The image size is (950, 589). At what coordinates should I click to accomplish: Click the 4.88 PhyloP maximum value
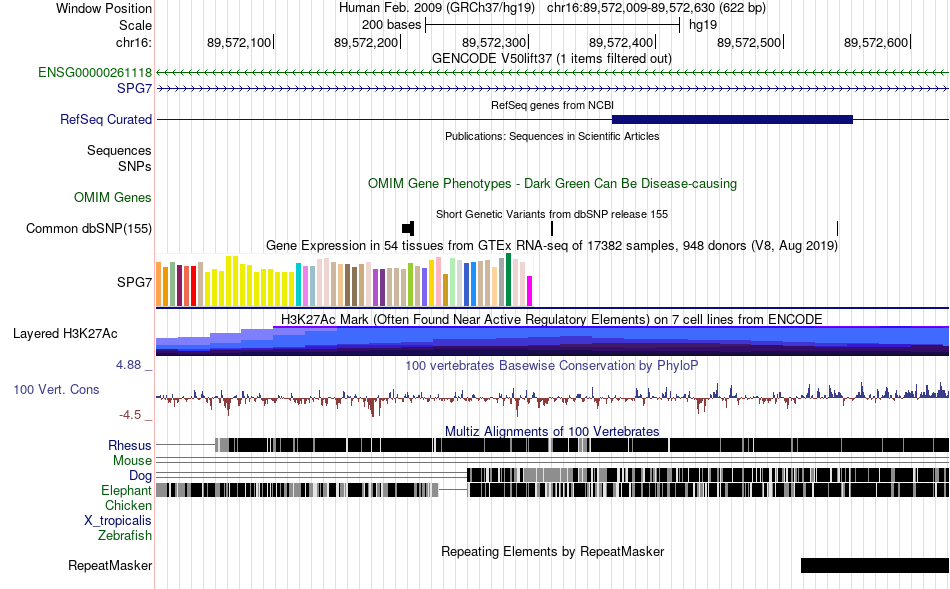128,365
